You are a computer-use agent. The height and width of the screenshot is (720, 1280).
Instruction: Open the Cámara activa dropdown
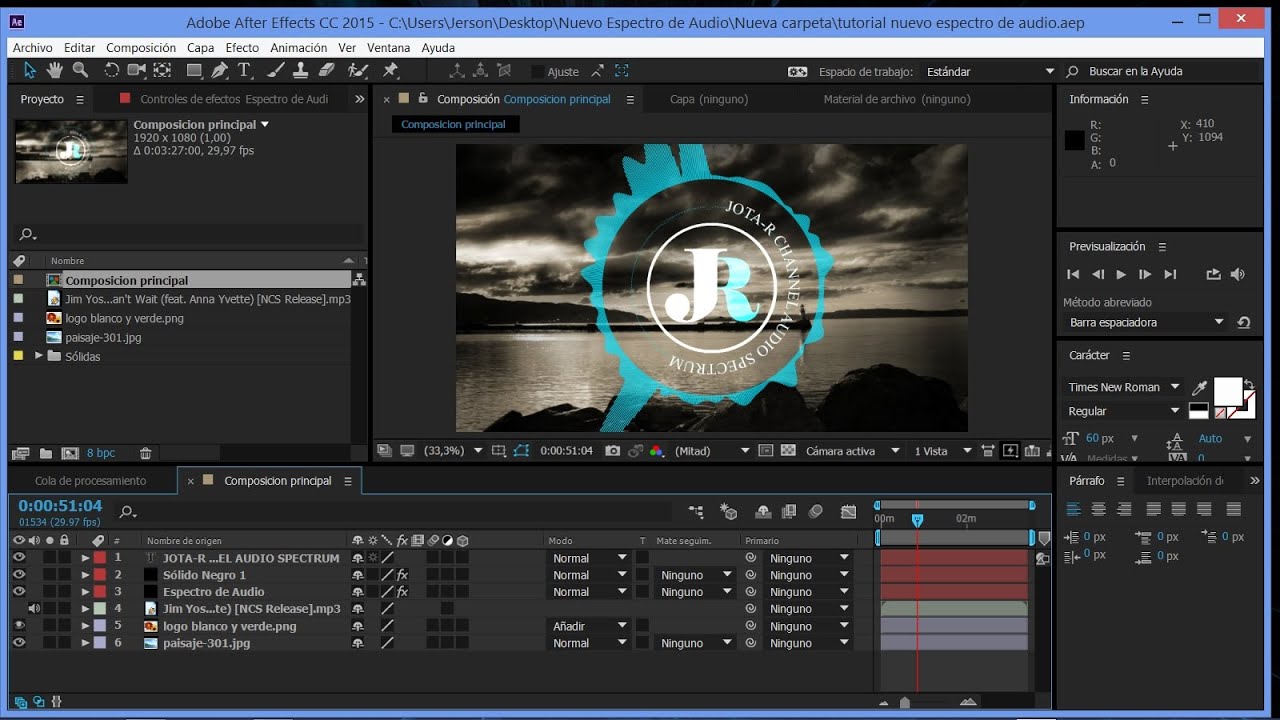point(853,451)
